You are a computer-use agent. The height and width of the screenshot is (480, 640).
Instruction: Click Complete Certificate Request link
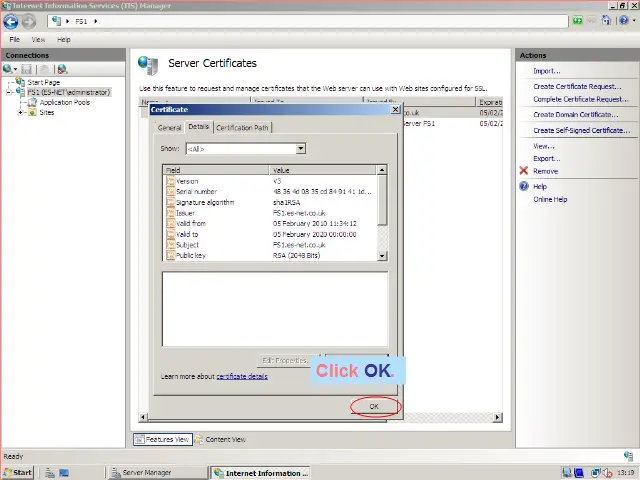581,99
